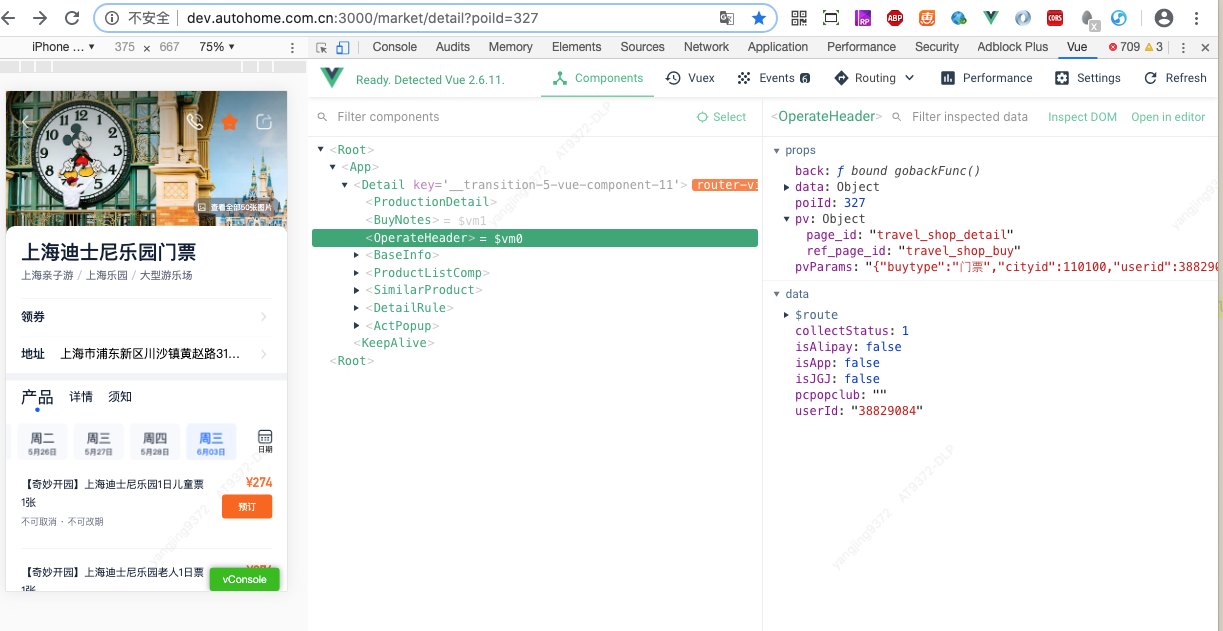
Task: Open the Console panel tab
Action: click(394, 47)
